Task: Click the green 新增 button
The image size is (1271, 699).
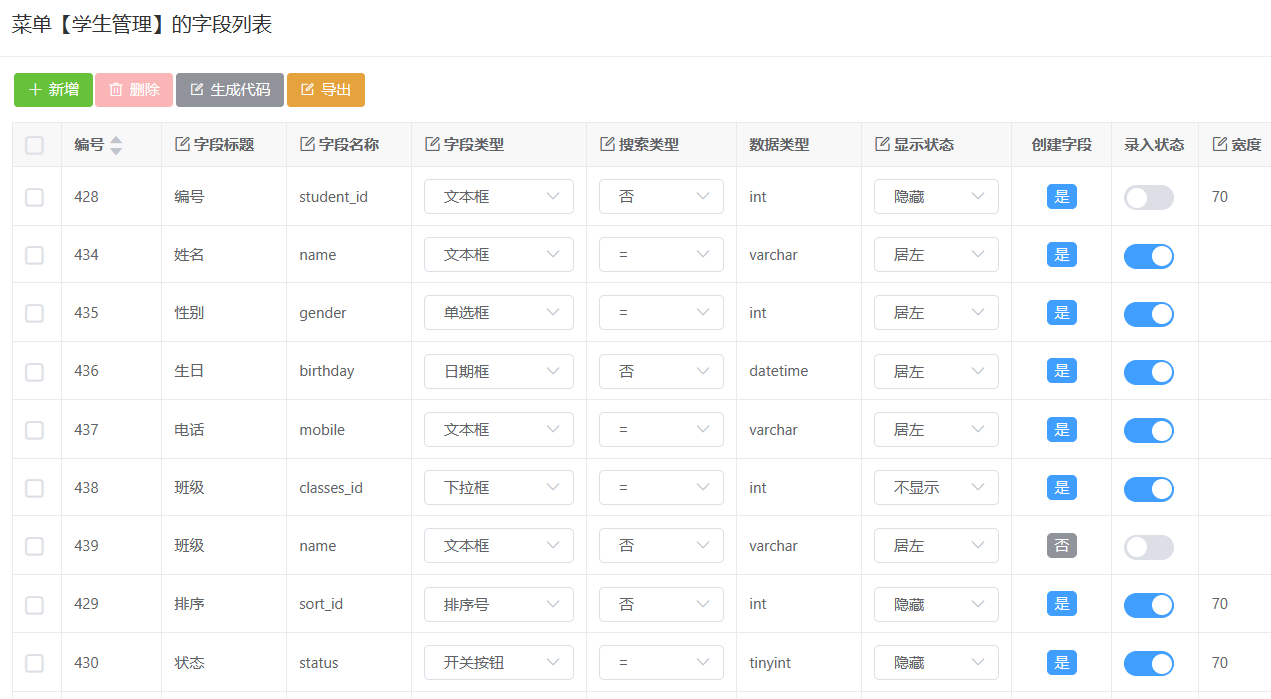Action: 53,90
